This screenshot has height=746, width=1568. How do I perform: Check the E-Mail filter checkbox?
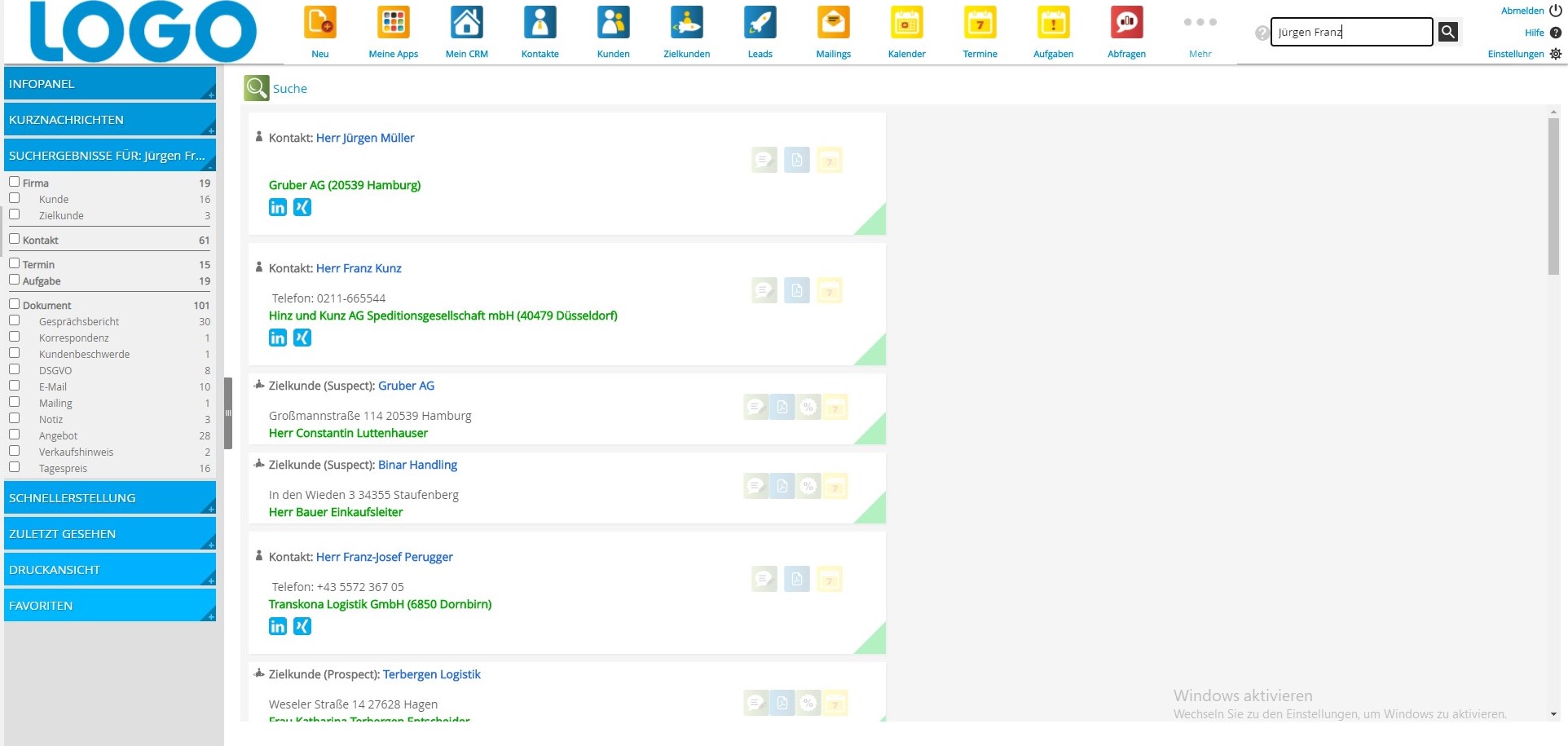[14, 386]
